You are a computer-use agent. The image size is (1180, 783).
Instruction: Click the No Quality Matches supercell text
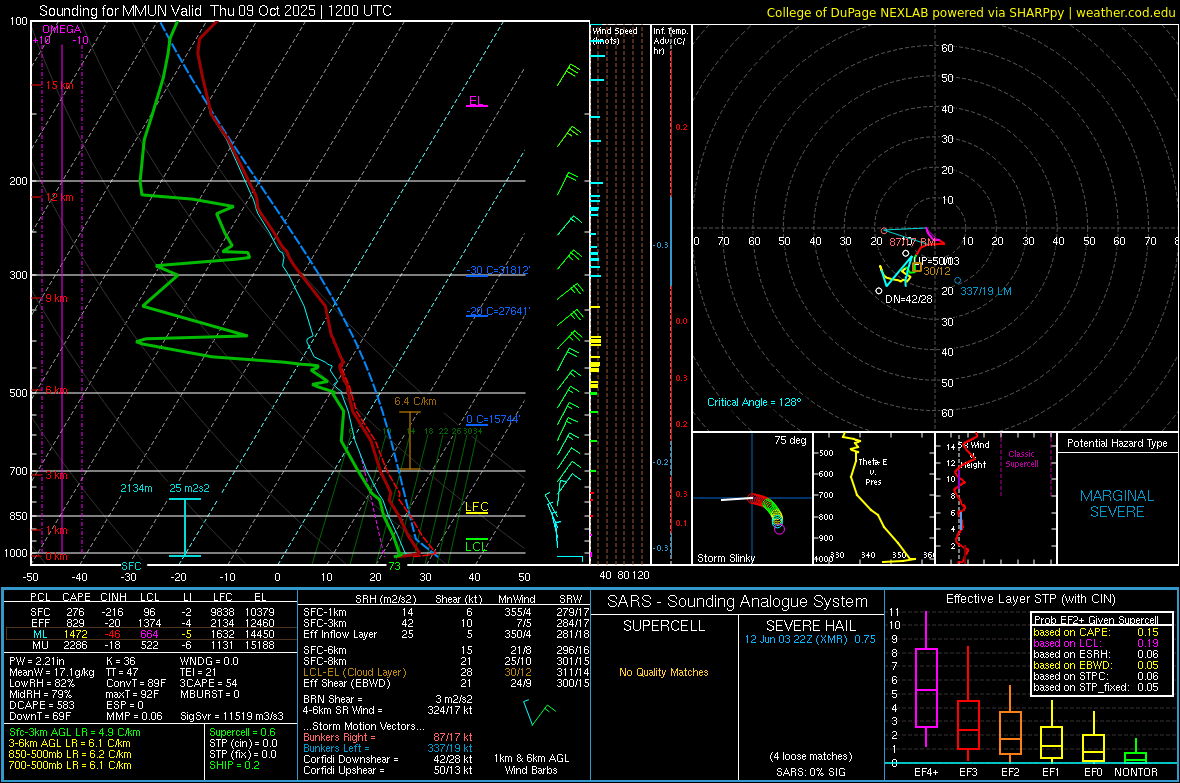pyautogui.click(x=664, y=672)
